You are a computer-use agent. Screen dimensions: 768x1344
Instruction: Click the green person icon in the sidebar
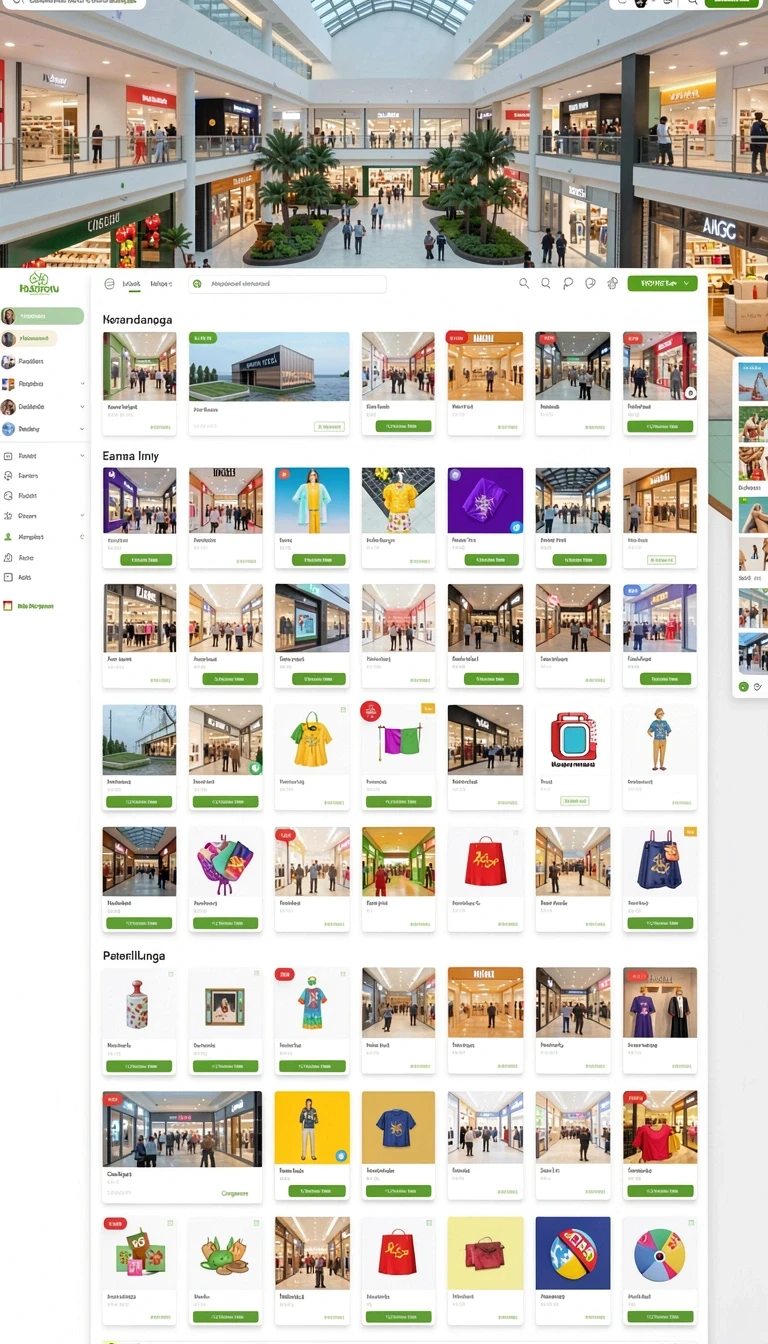(9, 537)
